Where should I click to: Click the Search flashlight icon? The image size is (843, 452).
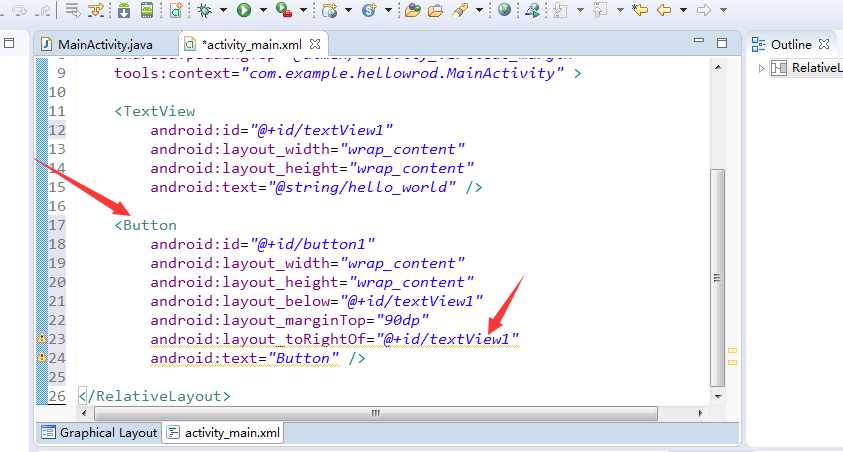[x=460, y=10]
